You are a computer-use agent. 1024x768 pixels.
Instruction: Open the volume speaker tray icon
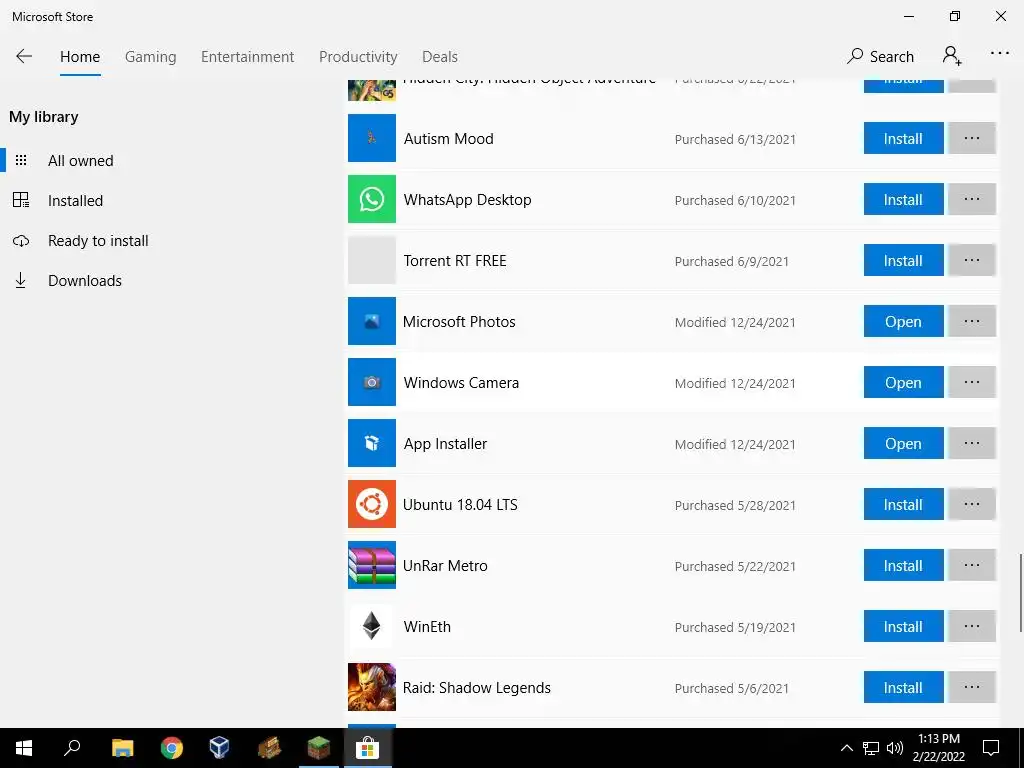(895, 748)
